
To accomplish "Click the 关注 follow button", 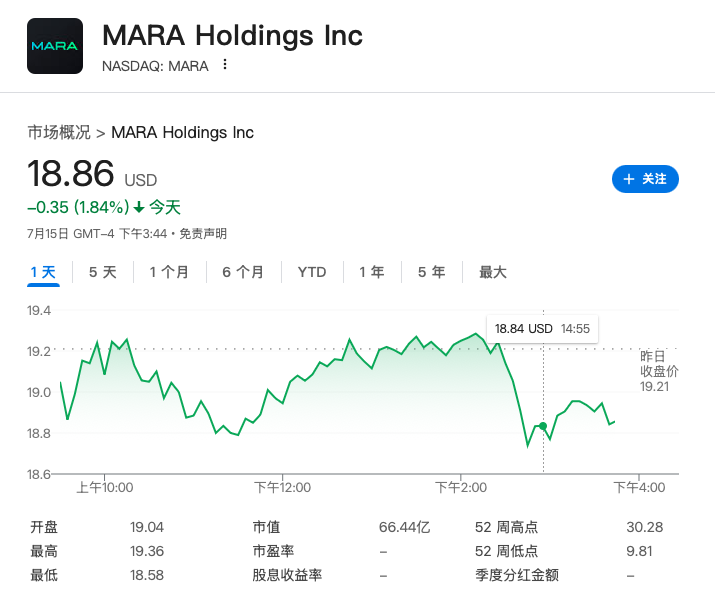I will click(x=645, y=179).
